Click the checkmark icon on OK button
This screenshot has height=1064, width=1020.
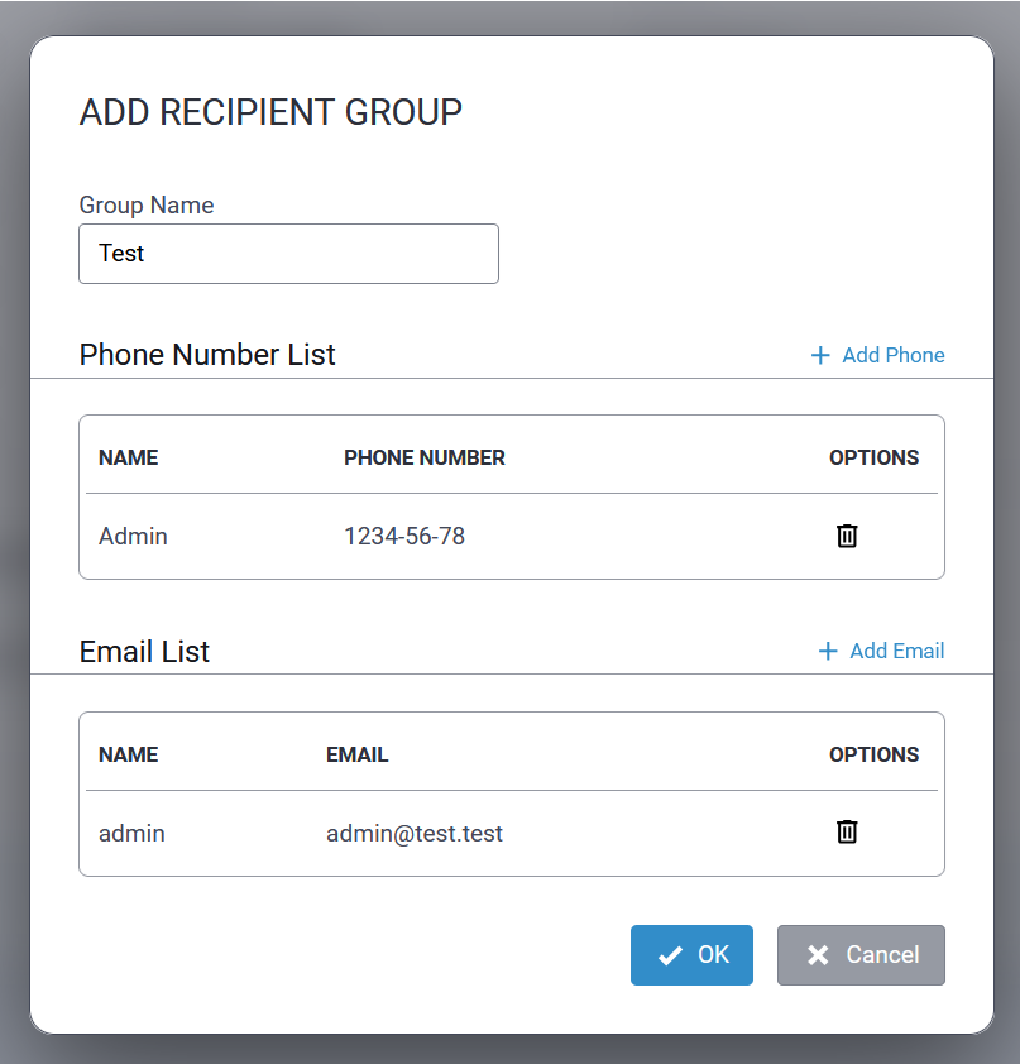(670, 956)
